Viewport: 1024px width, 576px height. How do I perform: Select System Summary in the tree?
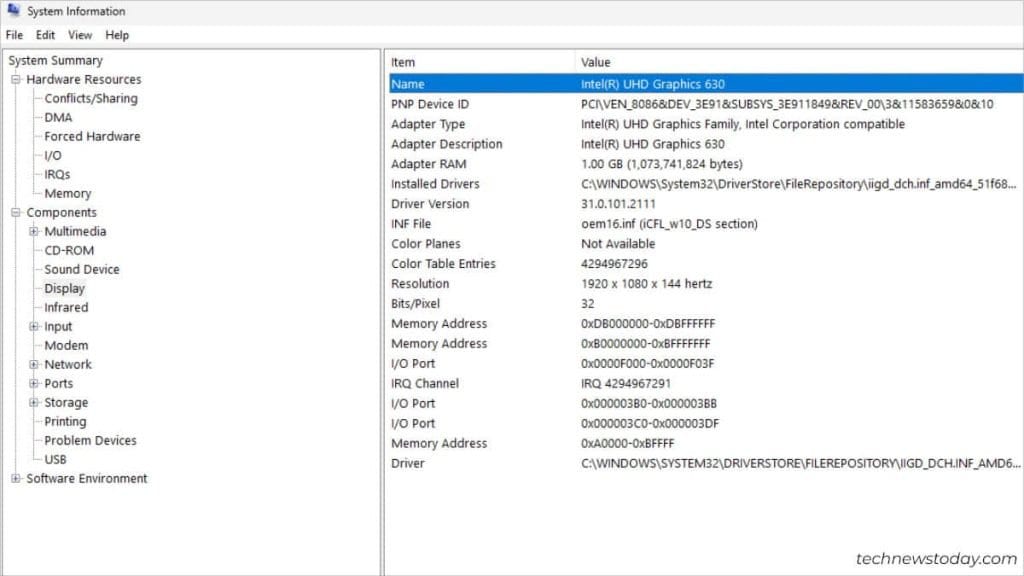pyautogui.click(x=55, y=60)
